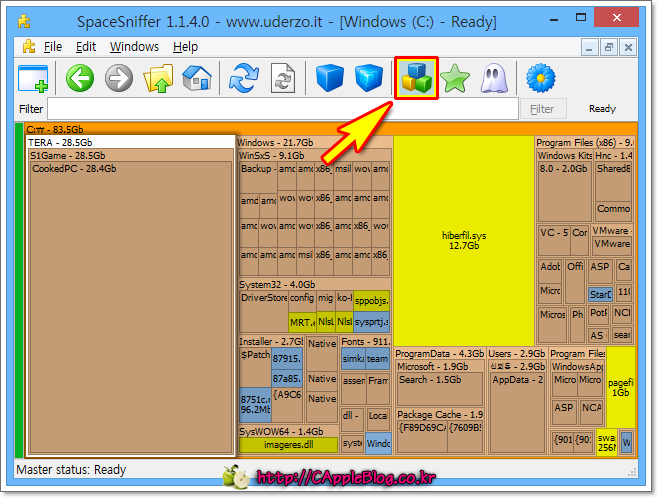Select the AppData block
This screenshot has width=658, height=498.
(517, 413)
